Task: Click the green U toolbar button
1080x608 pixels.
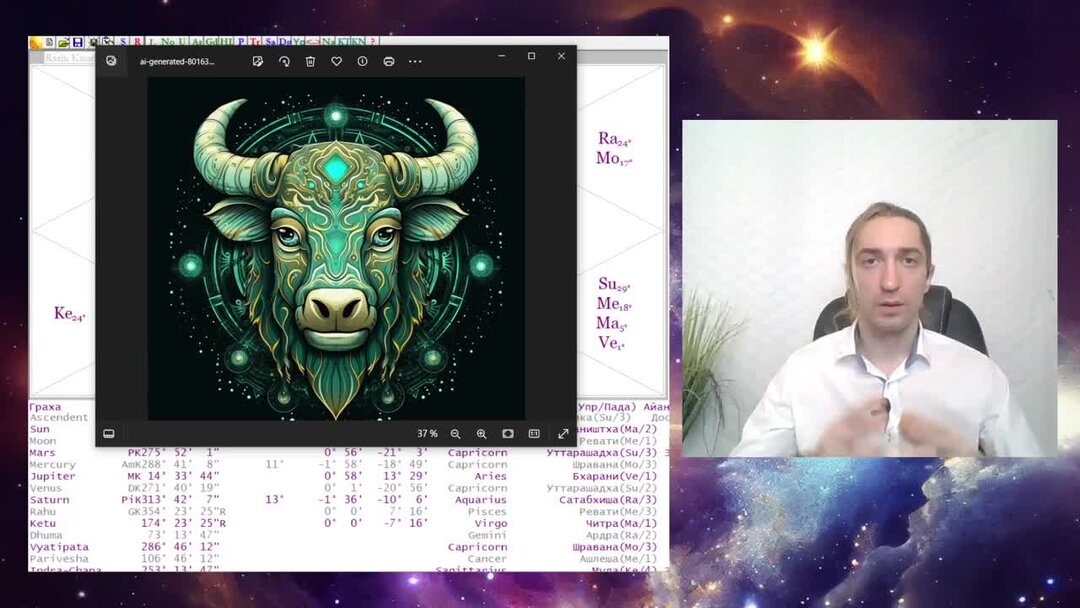Action: click(x=182, y=42)
